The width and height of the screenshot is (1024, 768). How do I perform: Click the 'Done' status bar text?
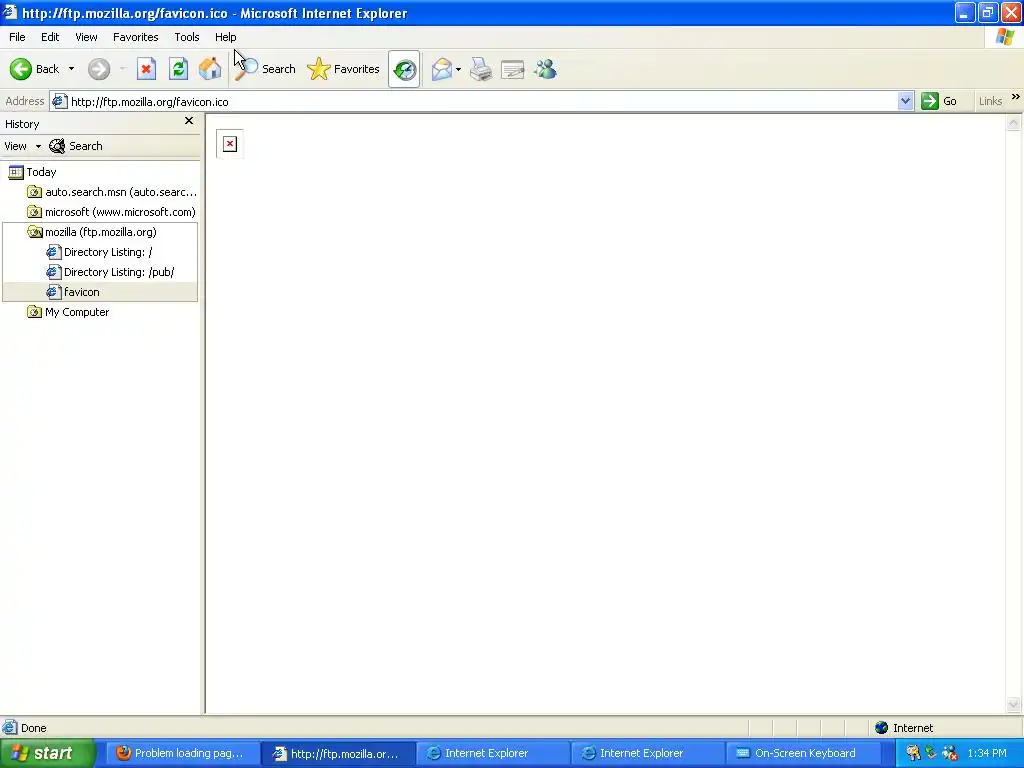[x=34, y=728]
